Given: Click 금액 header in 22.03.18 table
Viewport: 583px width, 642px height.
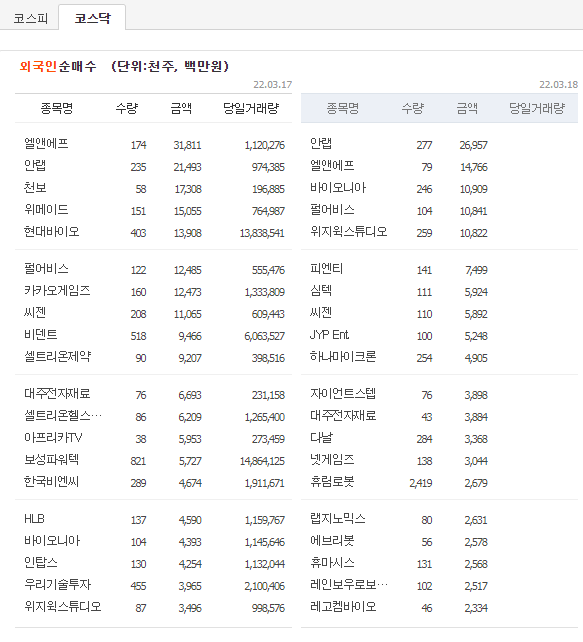Looking at the screenshot, I should click(x=468, y=109).
